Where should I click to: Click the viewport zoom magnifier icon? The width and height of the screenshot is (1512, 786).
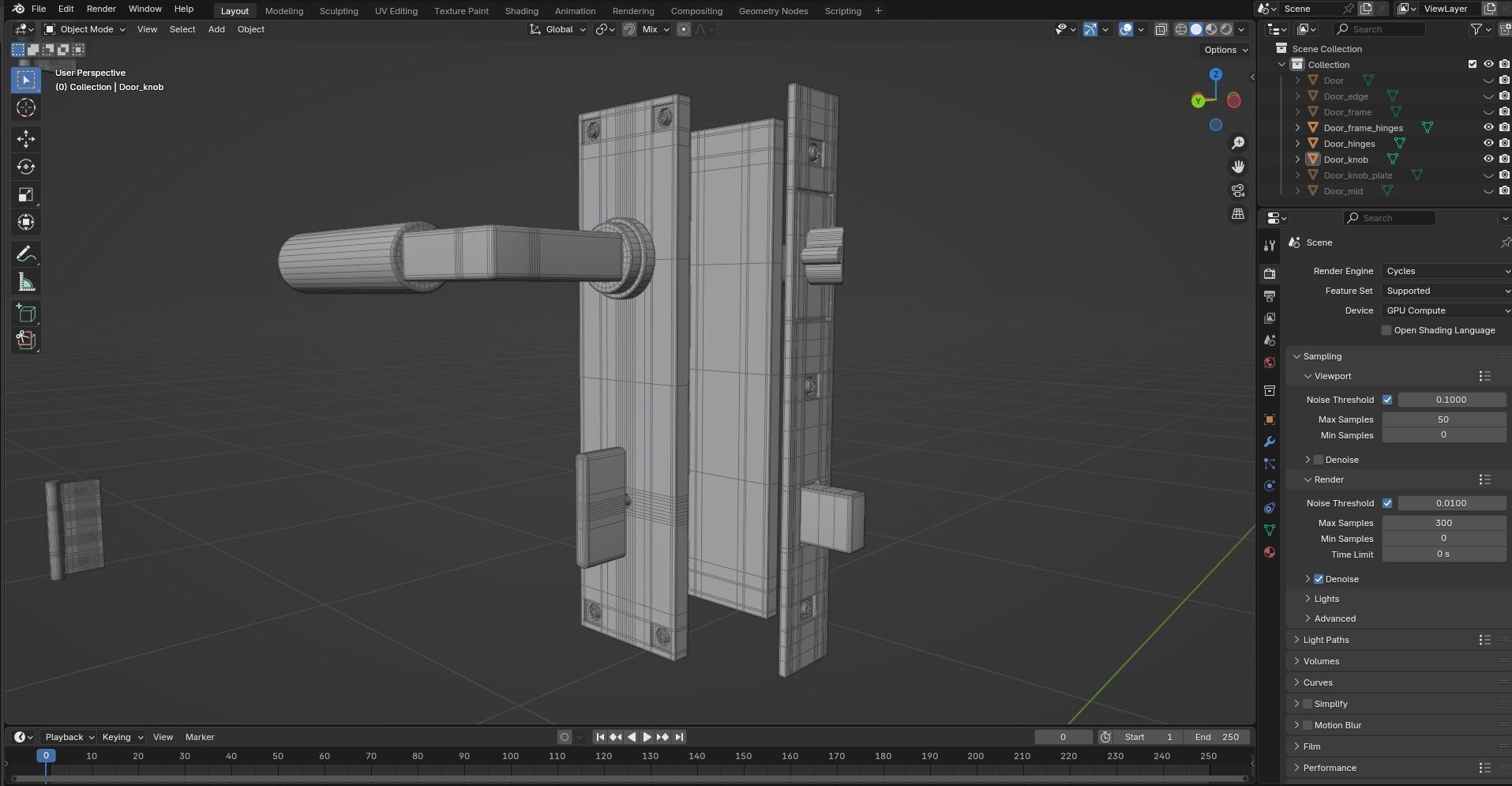1238,143
